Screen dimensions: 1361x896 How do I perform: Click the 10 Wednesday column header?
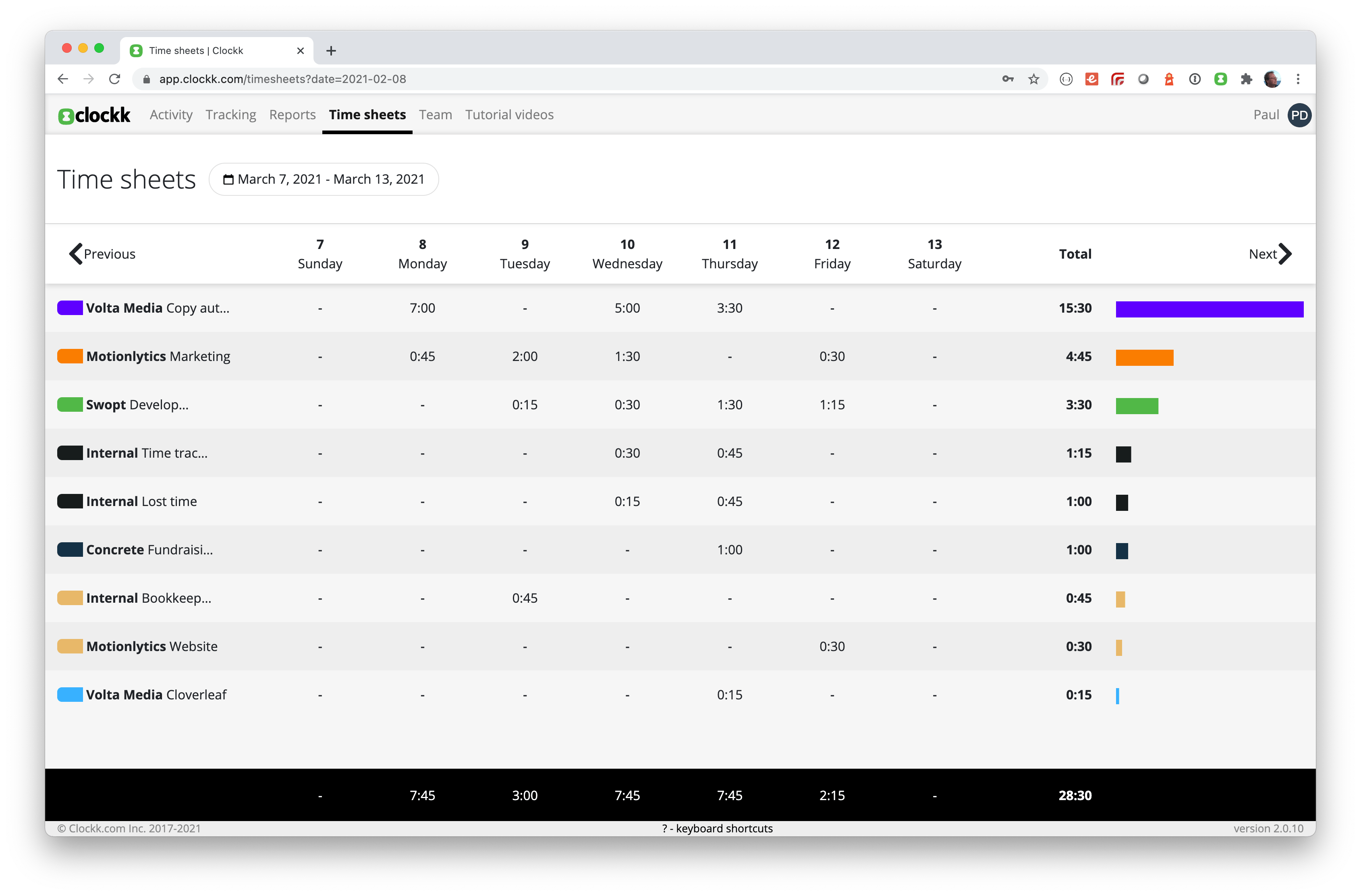coord(627,254)
